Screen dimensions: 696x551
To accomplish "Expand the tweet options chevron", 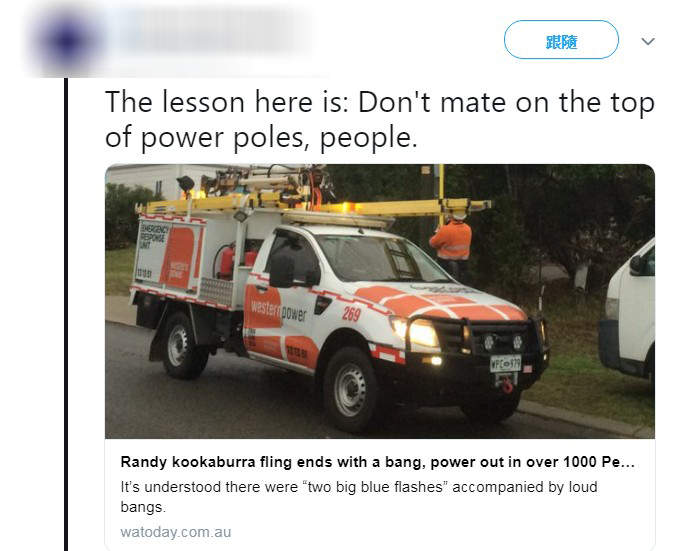I will point(648,41).
